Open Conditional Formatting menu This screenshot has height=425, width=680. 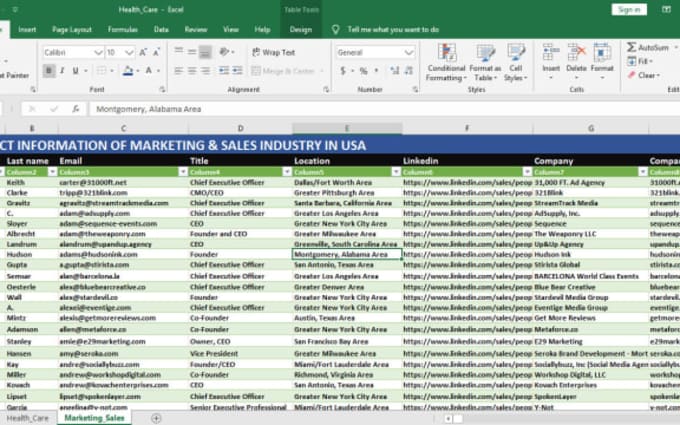pos(446,62)
